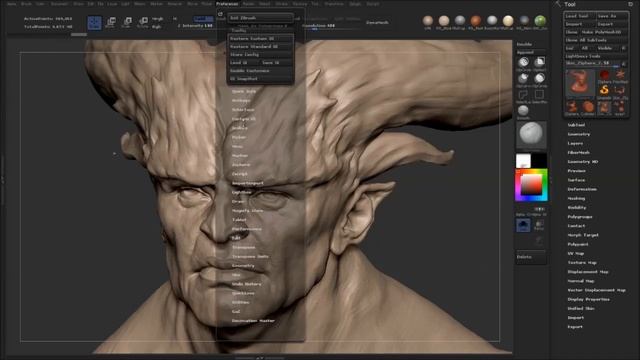The height and width of the screenshot is (360, 640).
Task: Open the Brush menu
Action: coord(26,4)
